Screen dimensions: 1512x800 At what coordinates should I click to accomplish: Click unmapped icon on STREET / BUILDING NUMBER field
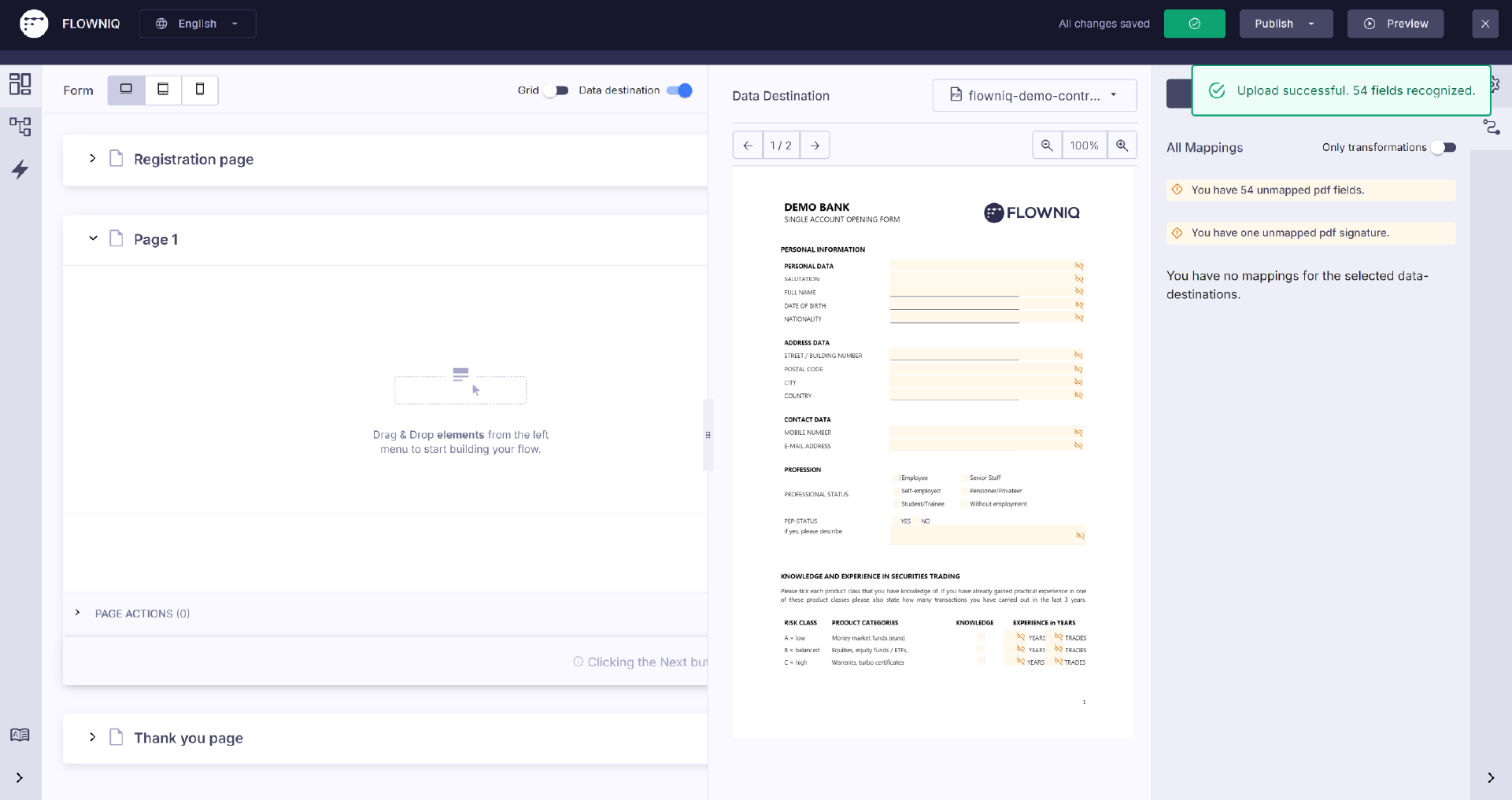coord(1078,356)
